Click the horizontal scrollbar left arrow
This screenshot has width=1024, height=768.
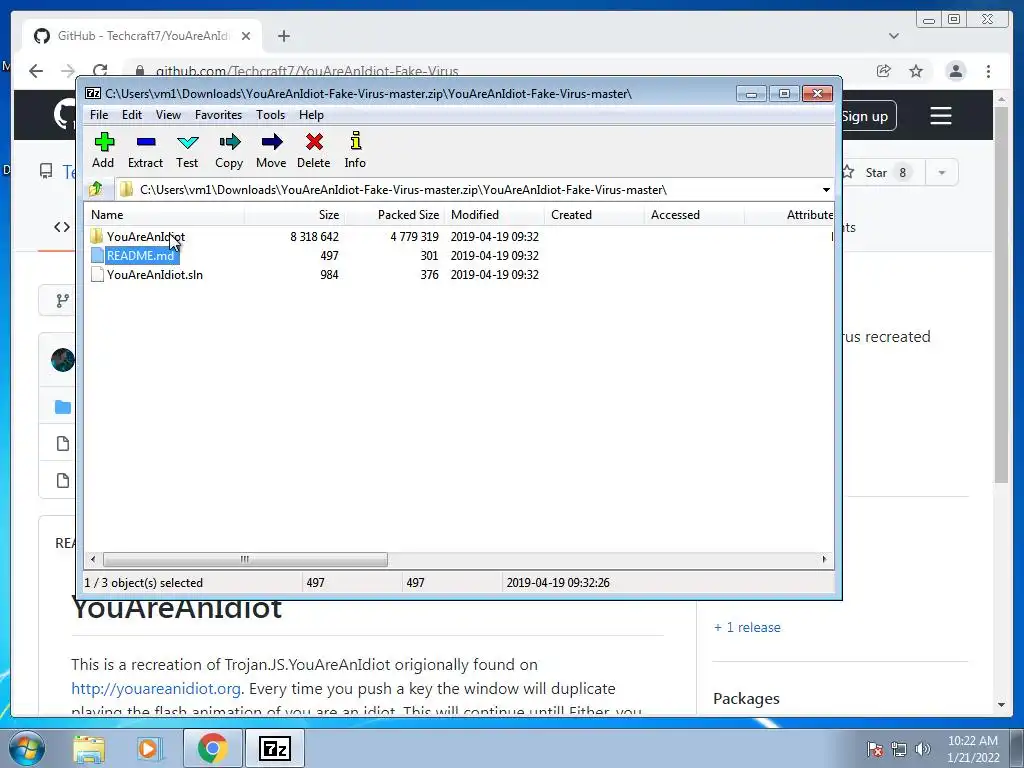click(x=93, y=559)
